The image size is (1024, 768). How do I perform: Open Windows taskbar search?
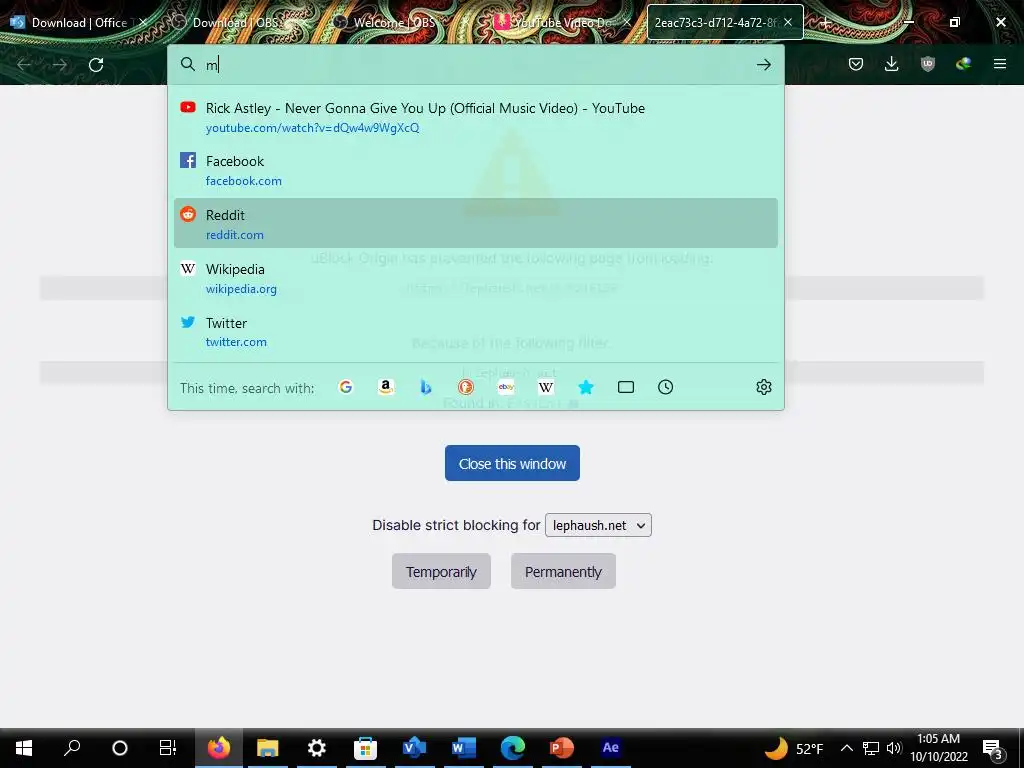72,748
